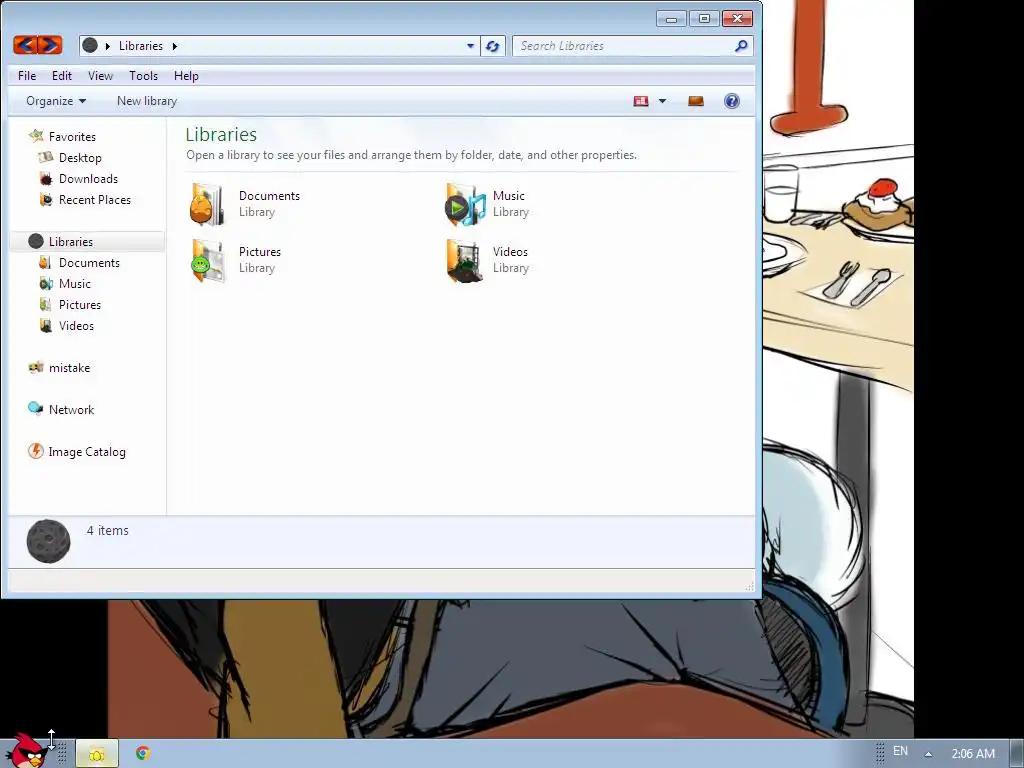Select the Network label in sidebar
1024x768 pixels.
coord(72,409)
